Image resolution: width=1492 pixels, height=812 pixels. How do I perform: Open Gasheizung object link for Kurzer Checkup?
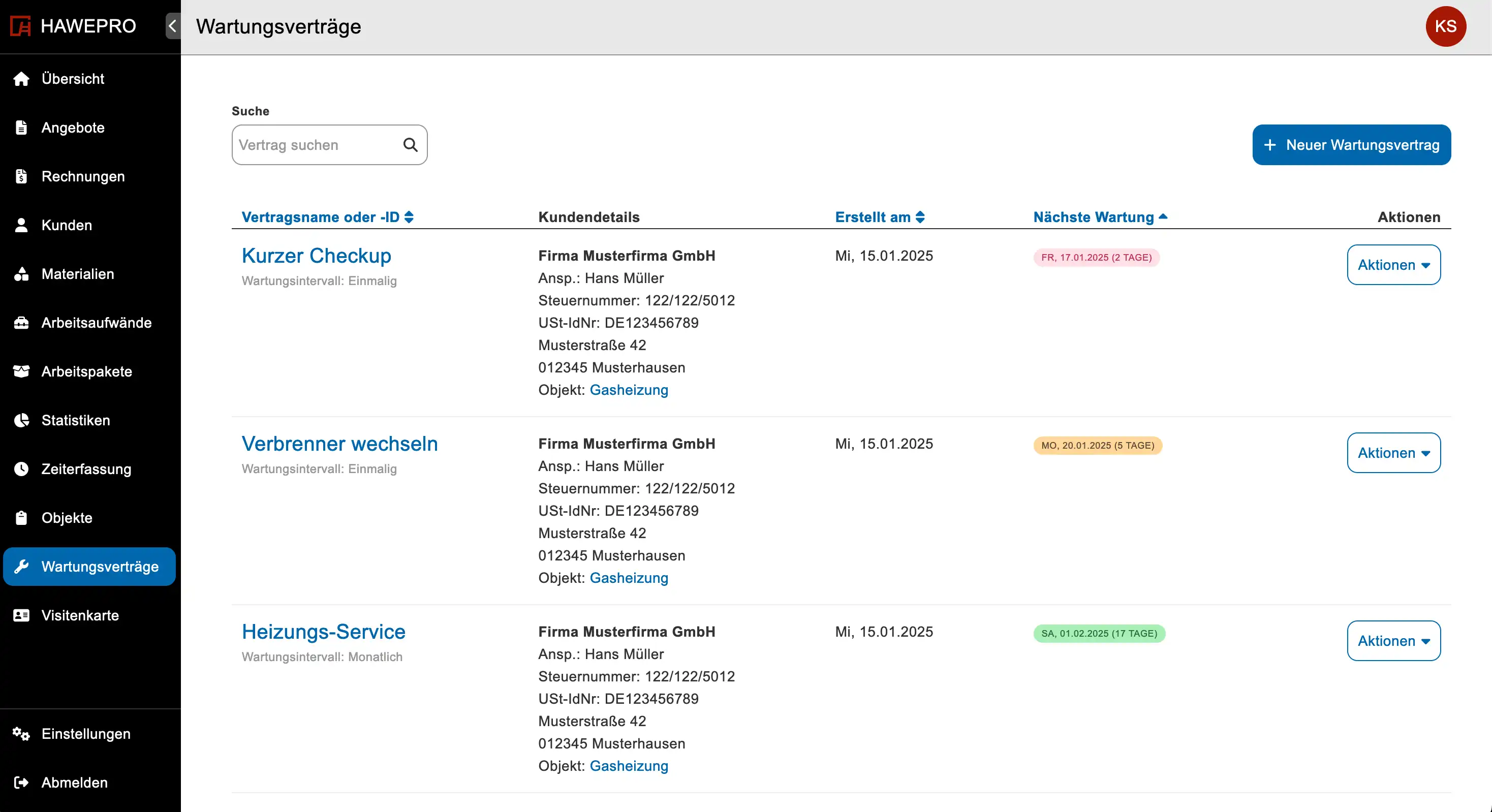(x=629, y=389)
